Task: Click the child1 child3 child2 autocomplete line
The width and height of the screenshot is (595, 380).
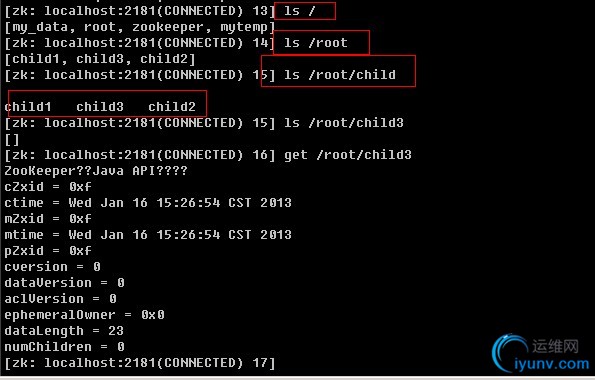Action: [x=100, y=107]
